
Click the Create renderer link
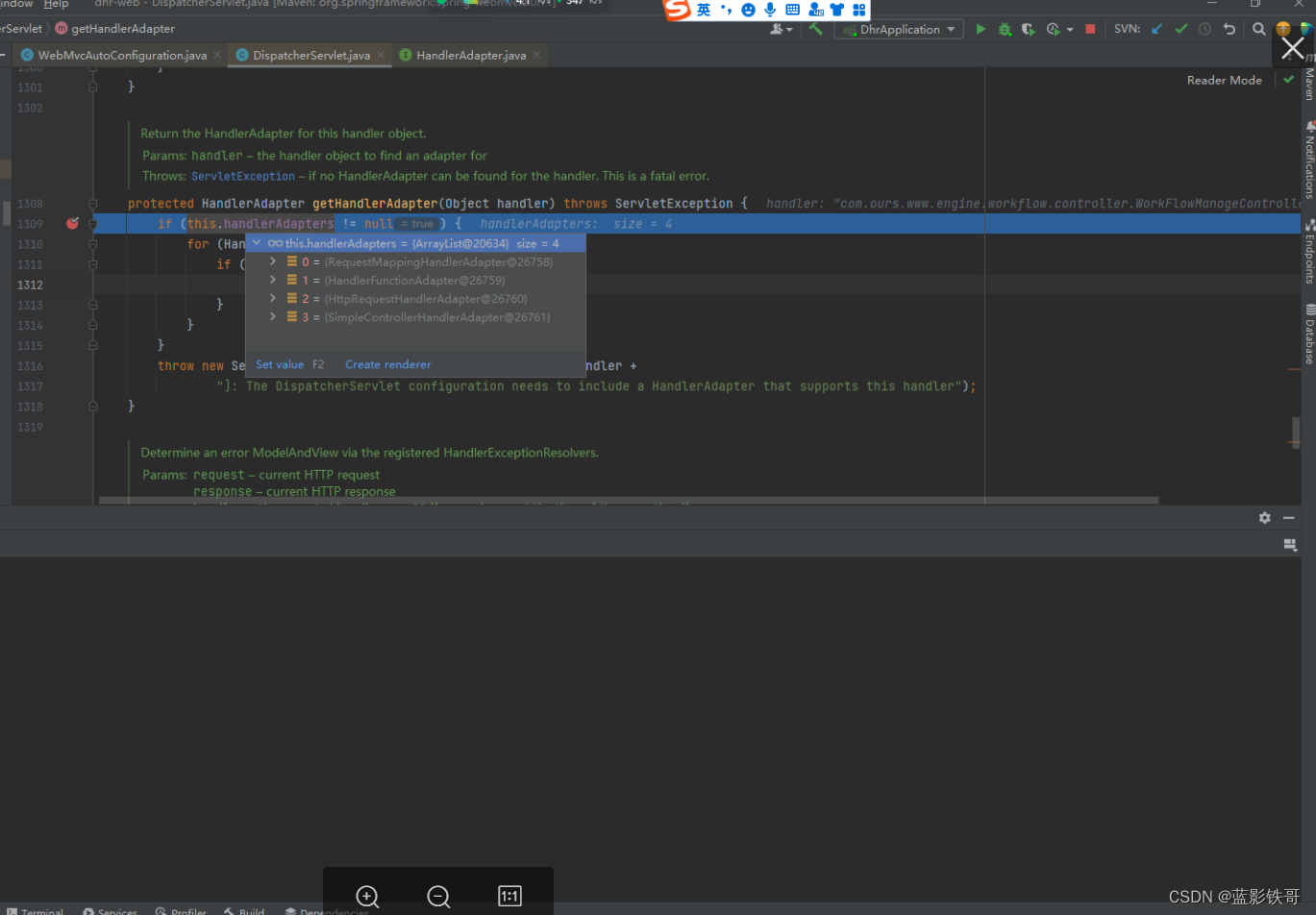pyautogui.click(x=388, y=364)
